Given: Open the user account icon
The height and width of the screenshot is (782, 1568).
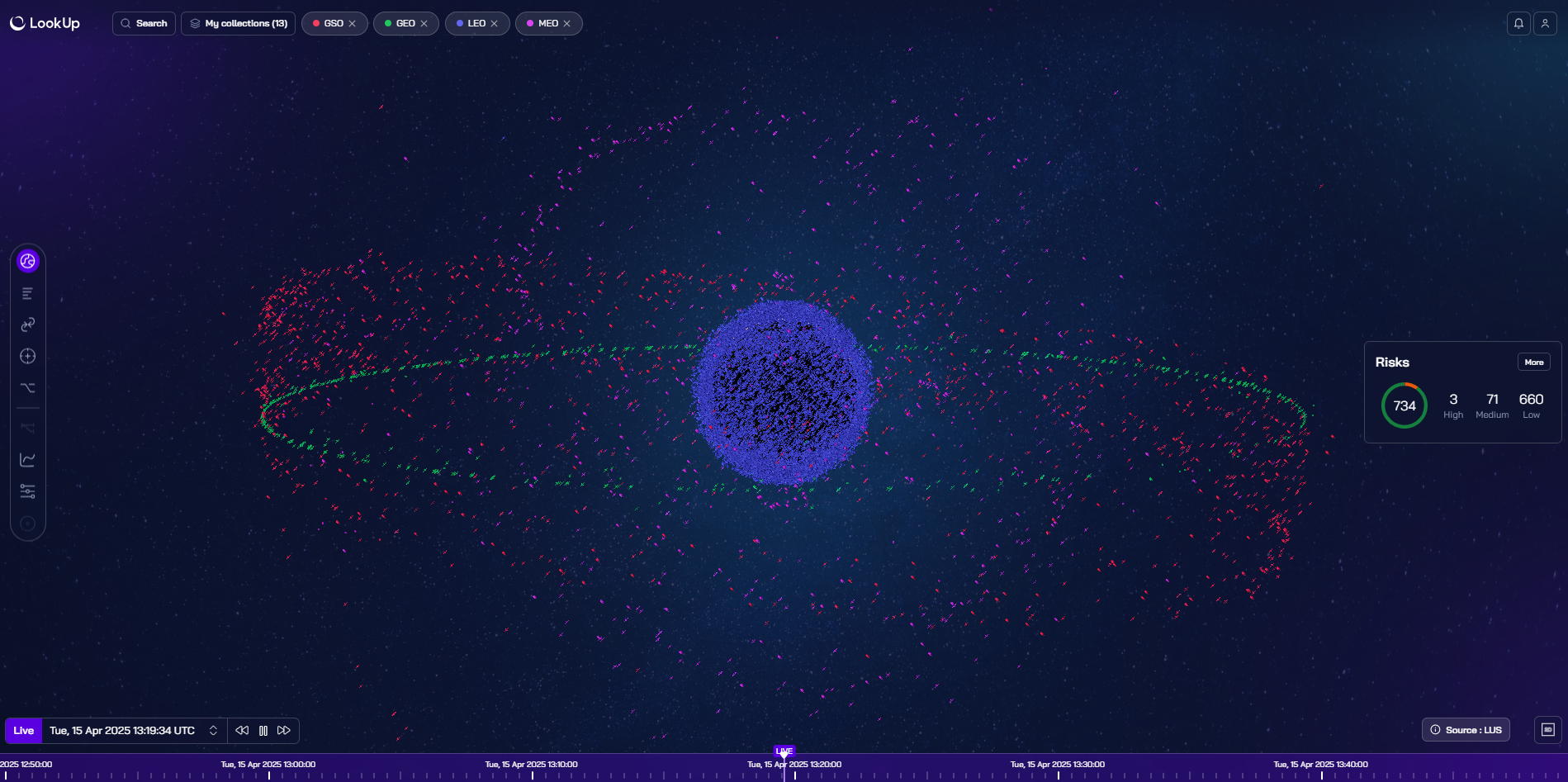Looking at the screenshot, I should [x=1545, y=23].
